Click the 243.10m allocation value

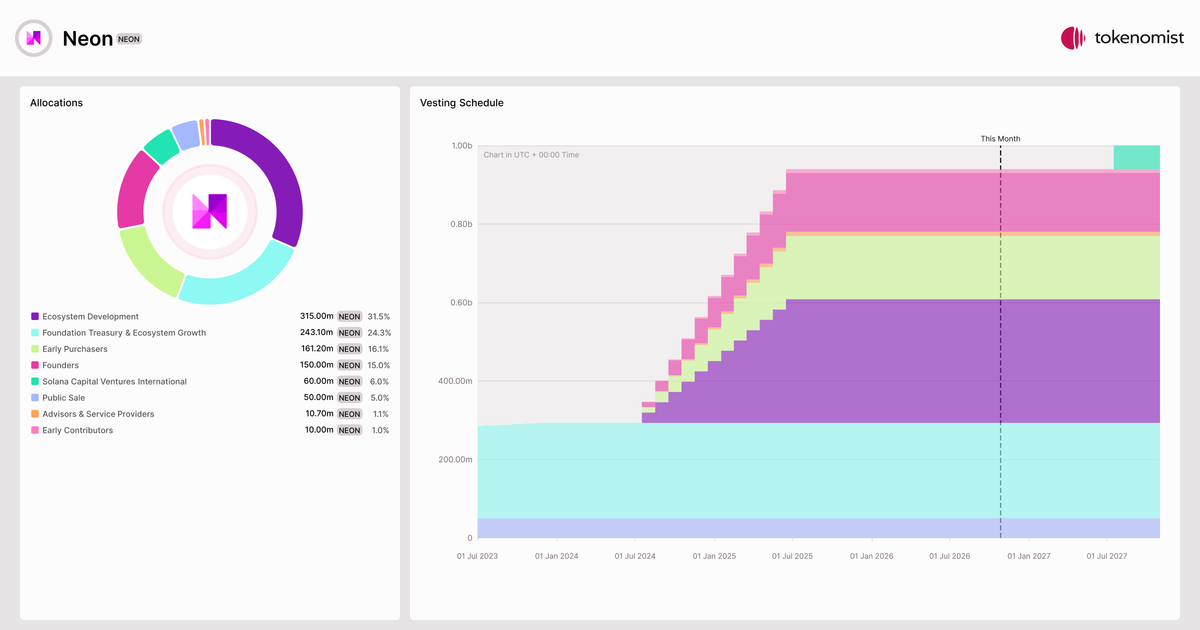316,333
